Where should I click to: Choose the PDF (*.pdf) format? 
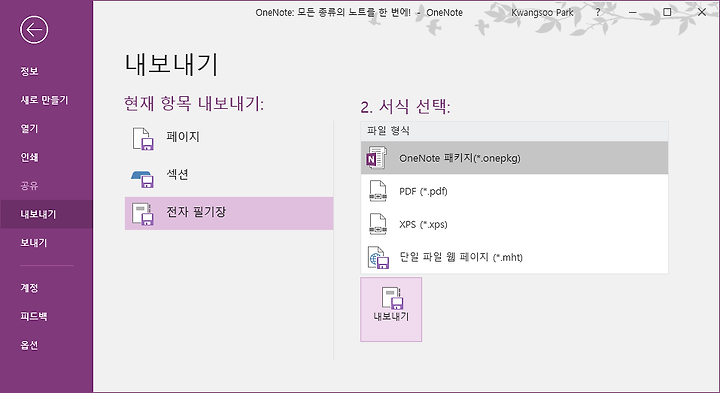point(514,191)
